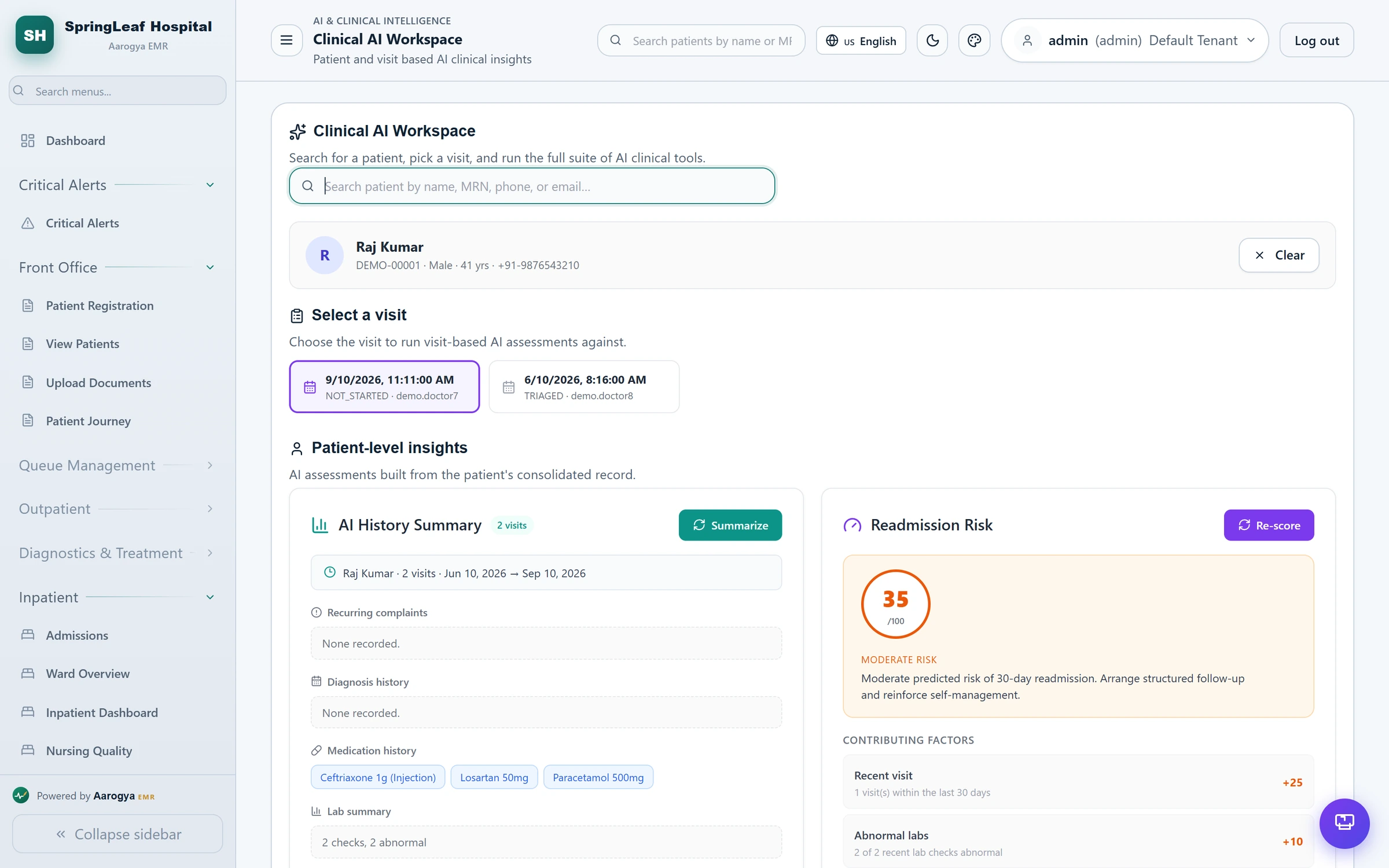Click the Log out button

(1316, 40)
